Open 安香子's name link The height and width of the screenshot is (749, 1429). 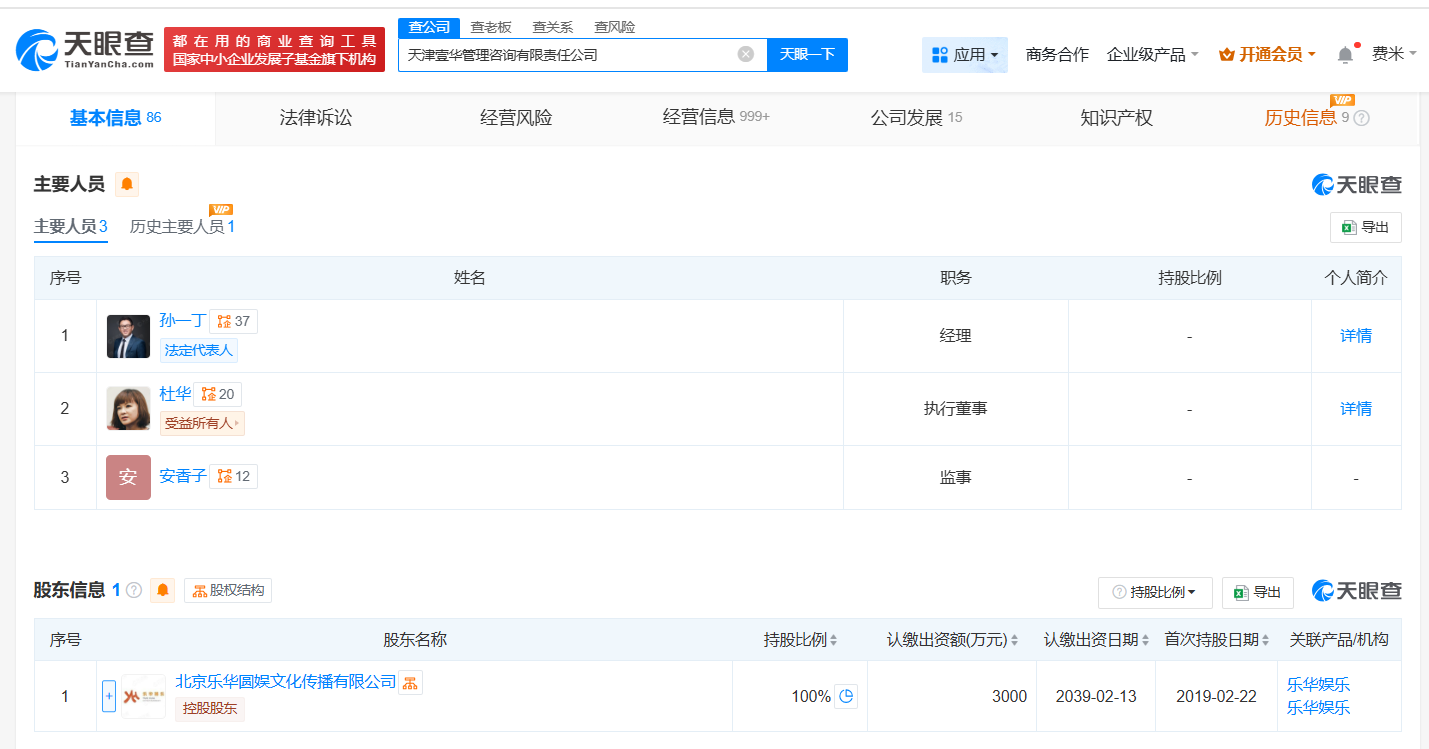(x=183, y=476)
